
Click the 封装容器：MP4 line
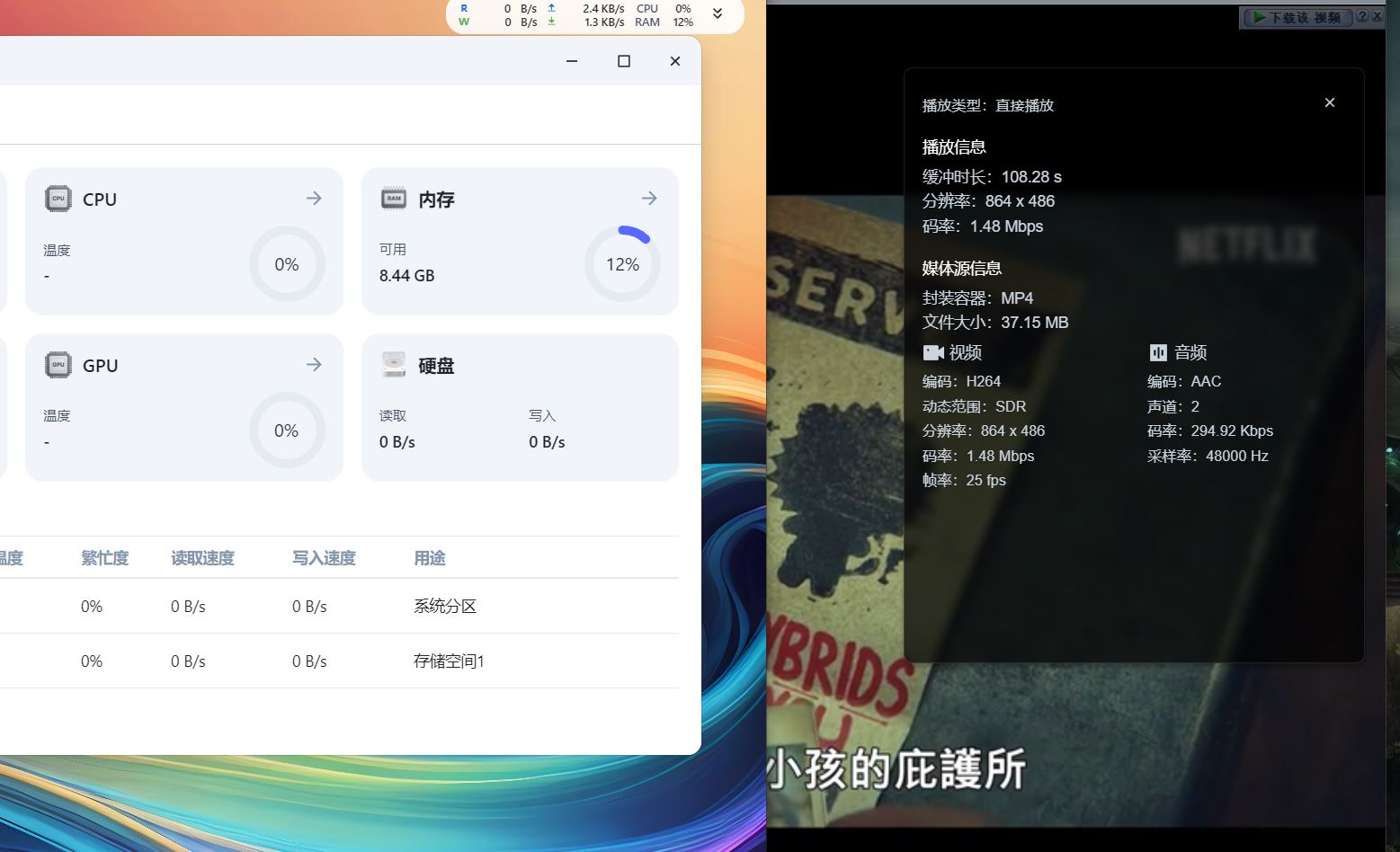pos(978,298)
